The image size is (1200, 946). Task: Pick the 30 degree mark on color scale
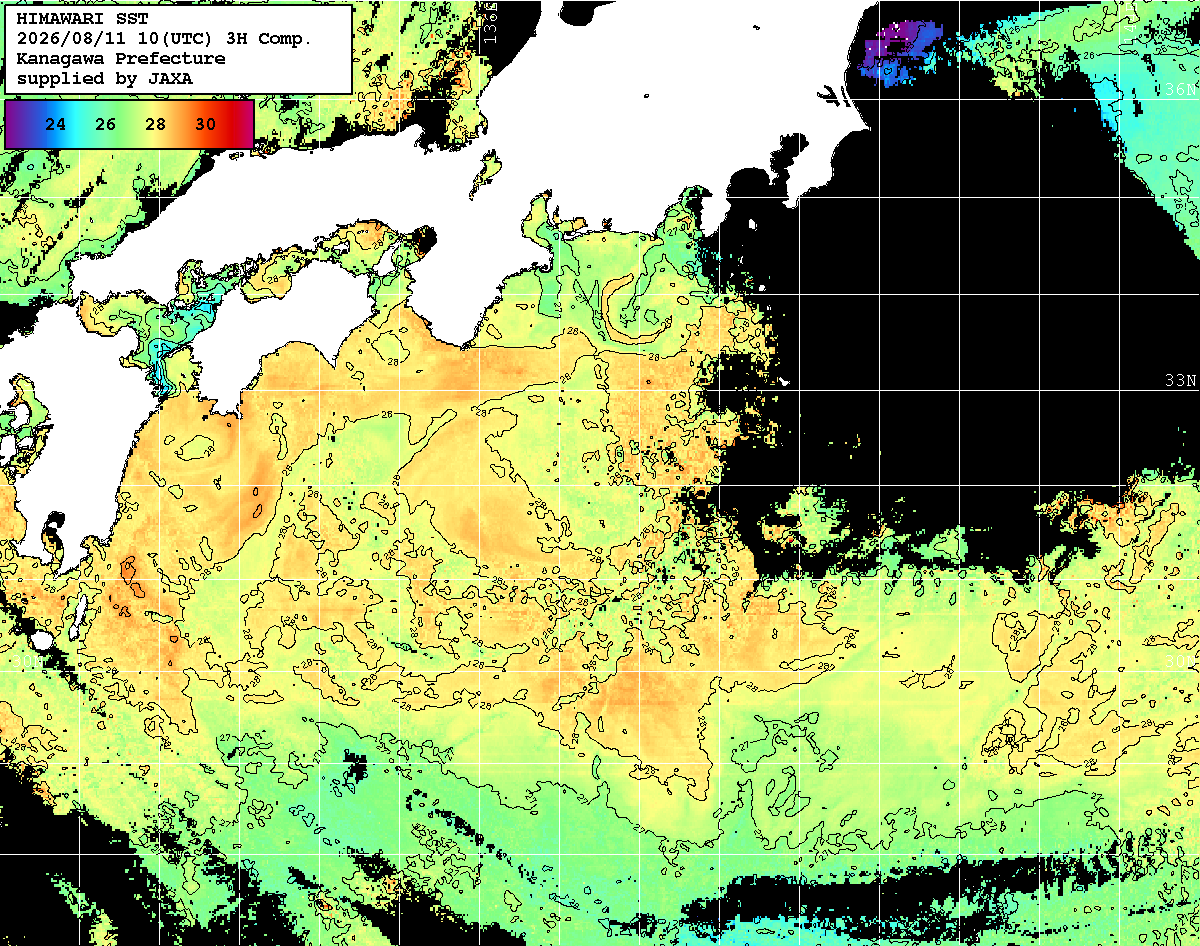click(x=205, y=125)
